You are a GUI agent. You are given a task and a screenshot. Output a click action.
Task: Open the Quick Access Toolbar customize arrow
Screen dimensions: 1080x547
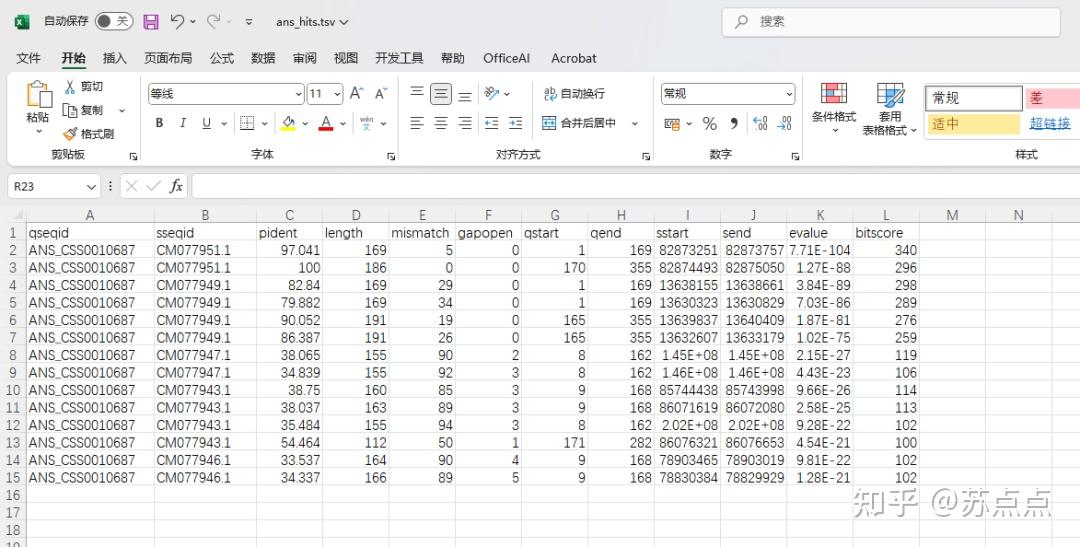[x=249, y=22]
